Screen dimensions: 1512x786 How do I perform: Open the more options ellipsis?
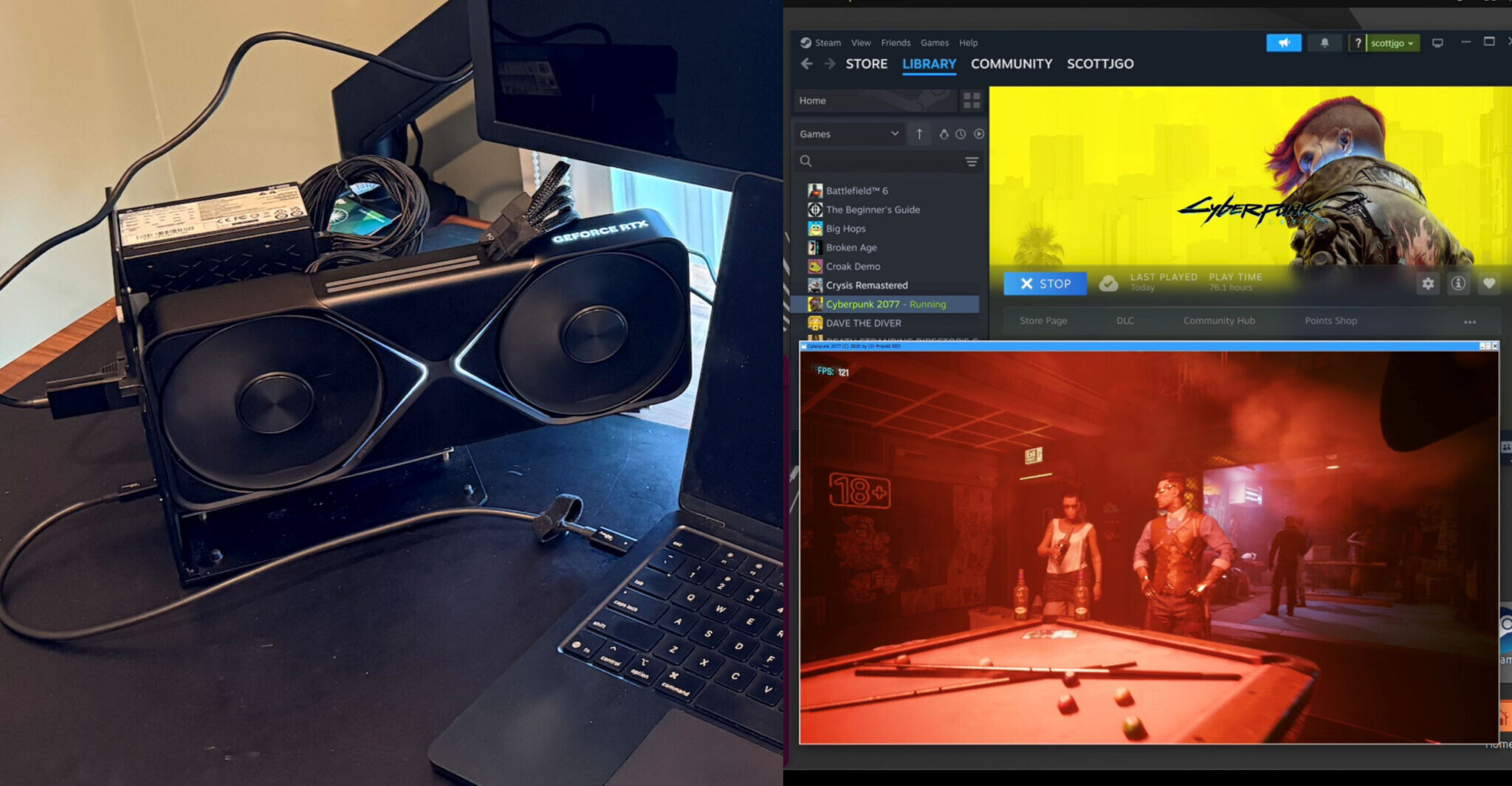(x=1470, y=322)
